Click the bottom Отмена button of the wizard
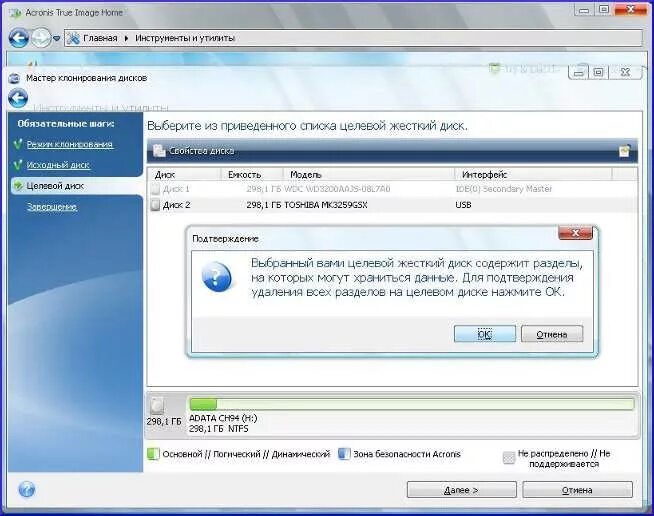The width and height of the screenshot is (654, 516). click(577, 490)
